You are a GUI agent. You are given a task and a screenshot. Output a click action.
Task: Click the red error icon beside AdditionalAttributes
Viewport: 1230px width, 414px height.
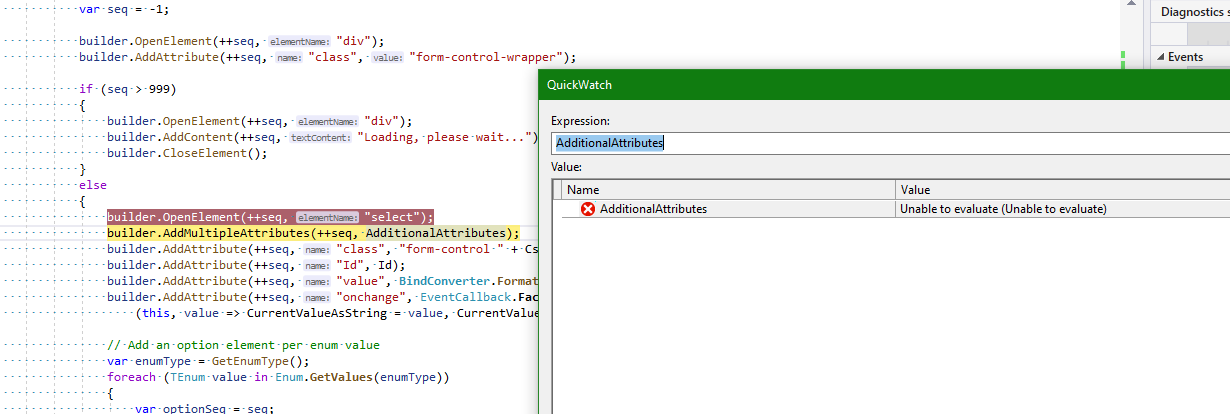[588, 209]
